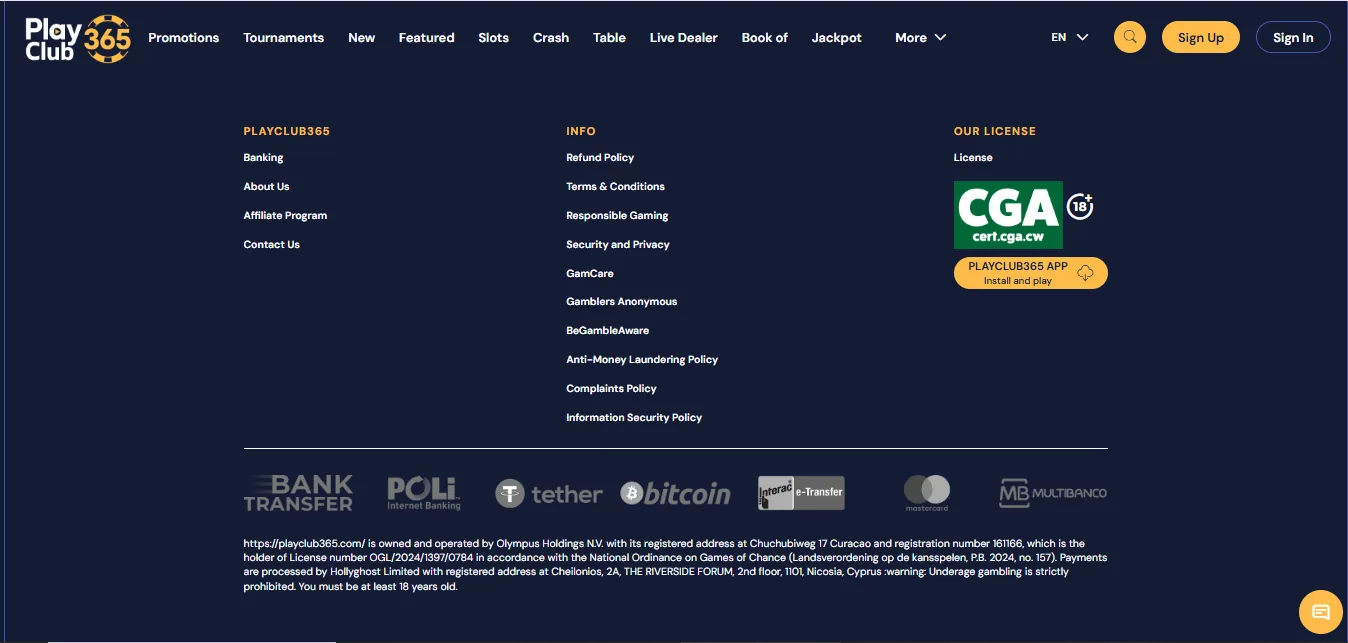Open the Jackpot category
This screenshot has width=1348, height=643.
837,38
